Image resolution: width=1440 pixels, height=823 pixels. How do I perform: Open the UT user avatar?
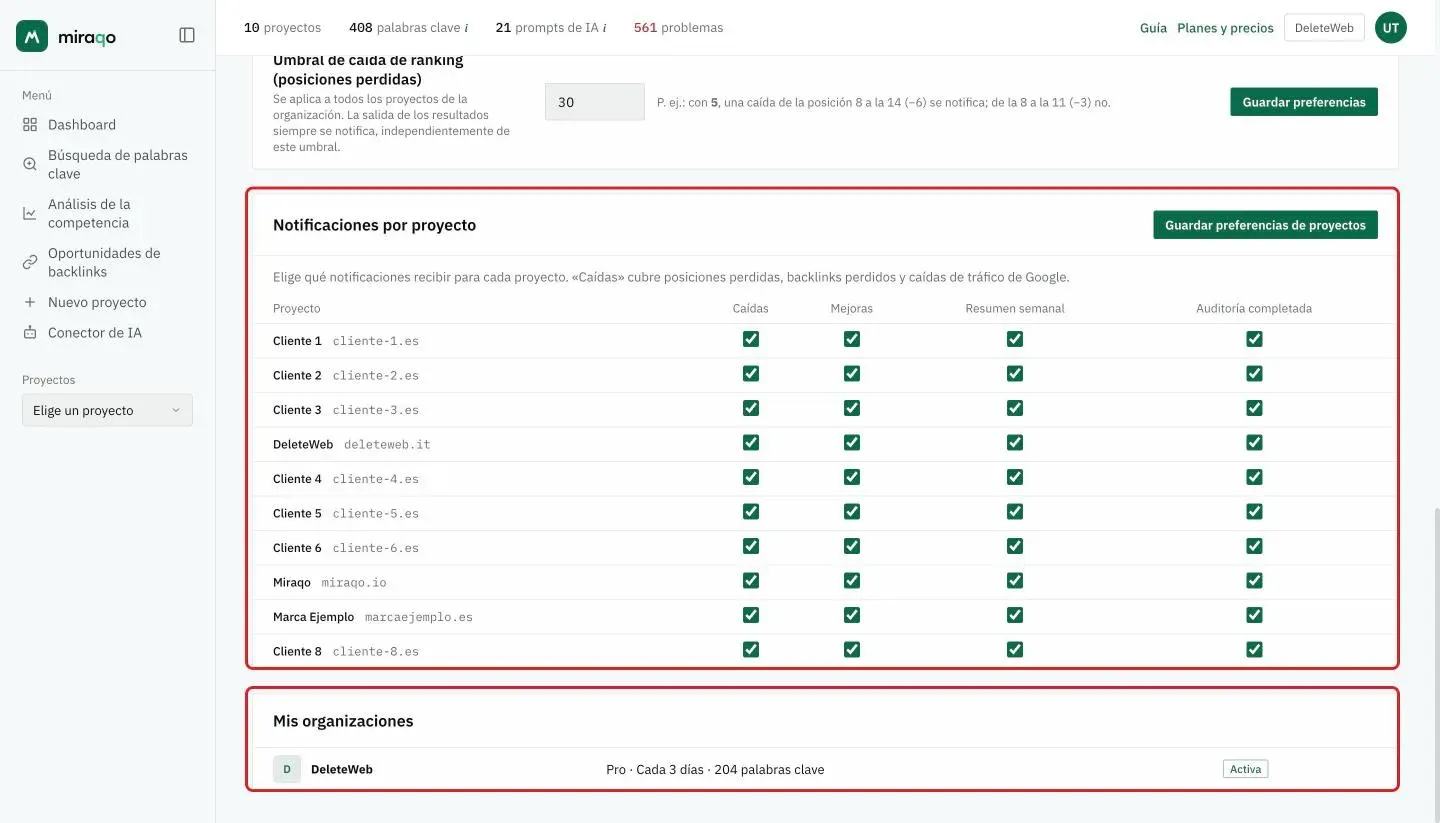[x=1391, y=28]
